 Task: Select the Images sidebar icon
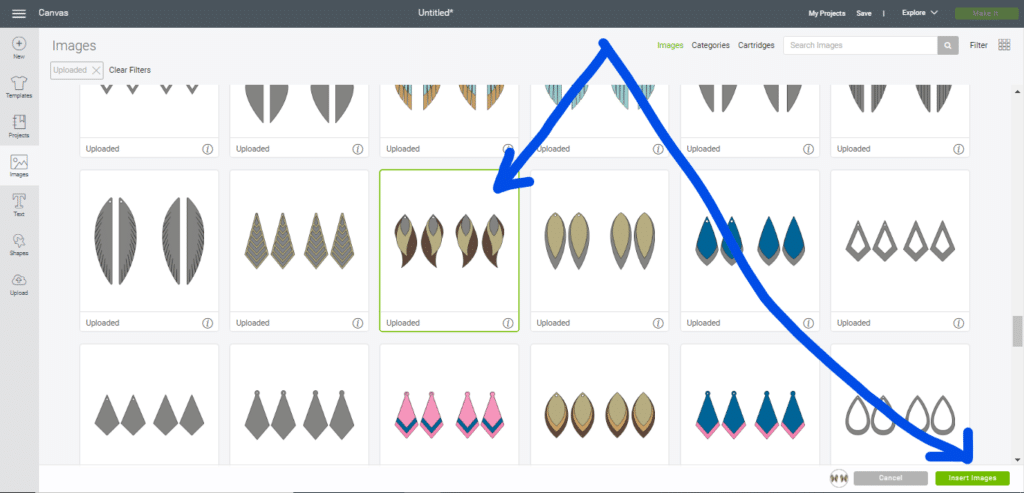click(19, 167)
